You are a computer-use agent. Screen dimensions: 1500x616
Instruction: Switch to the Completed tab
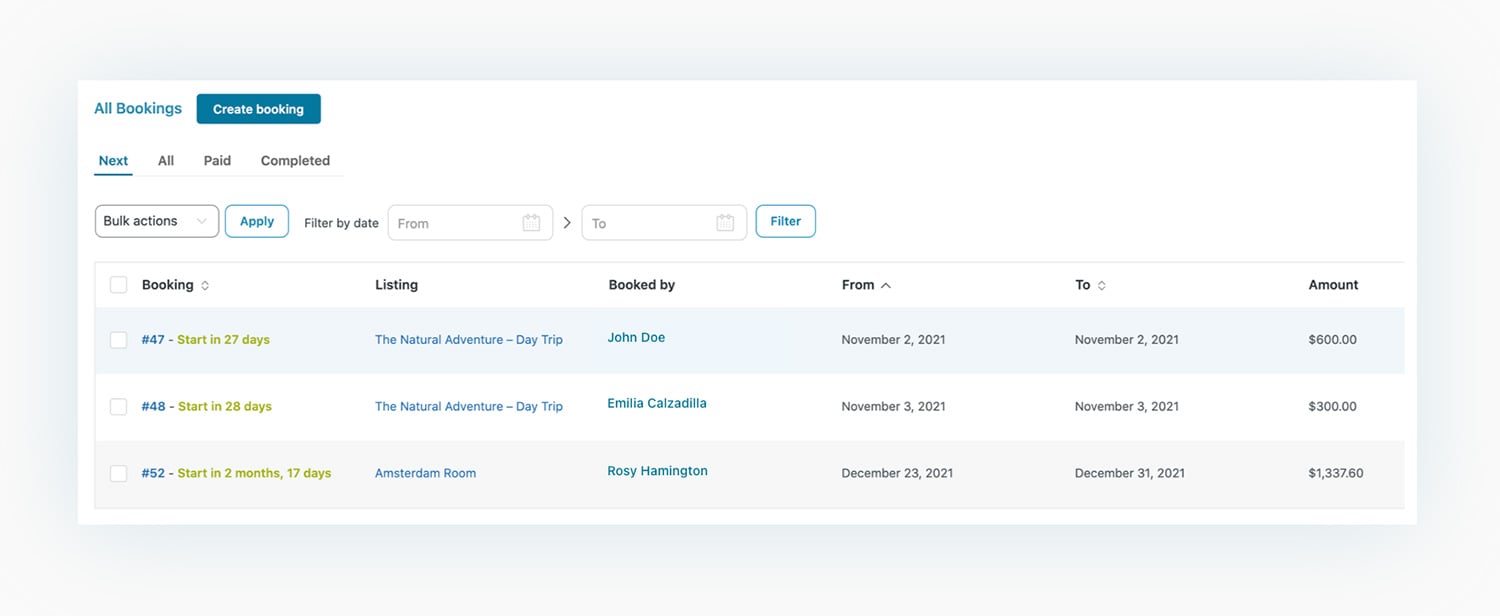[295, 161]
